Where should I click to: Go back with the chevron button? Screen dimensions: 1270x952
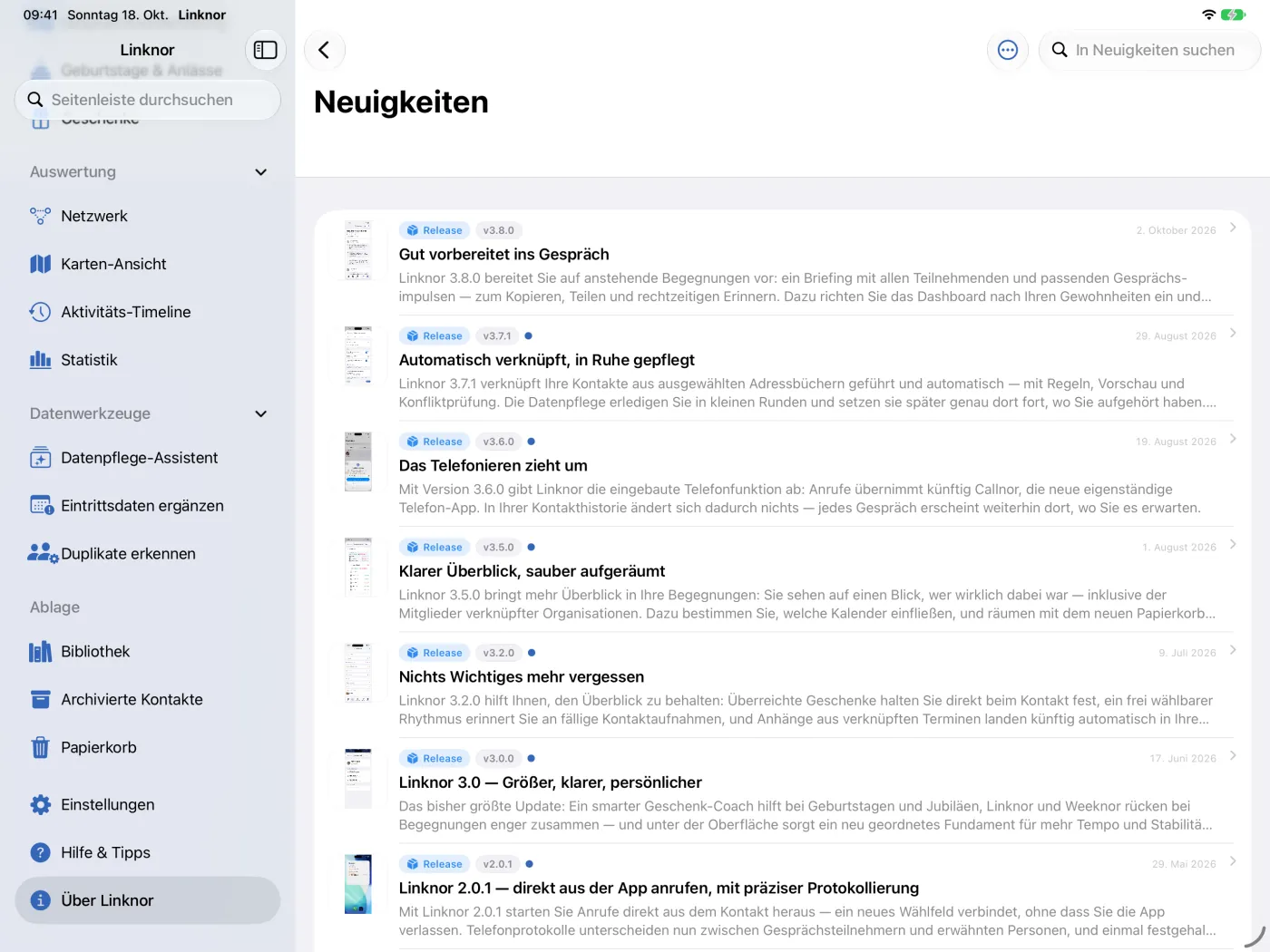point(324,50)
